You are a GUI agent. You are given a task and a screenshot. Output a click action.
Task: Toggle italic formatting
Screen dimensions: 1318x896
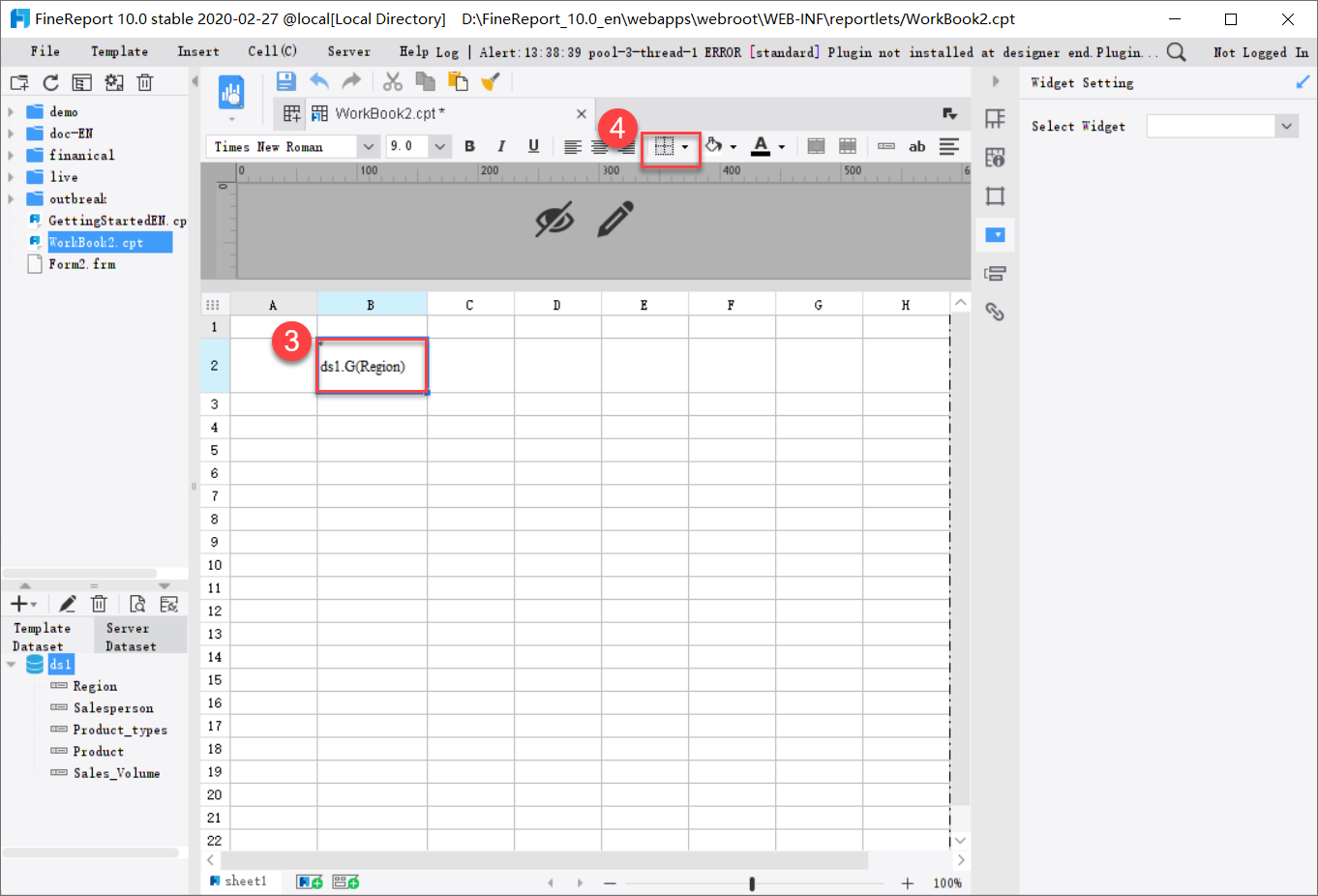(501, 145)
